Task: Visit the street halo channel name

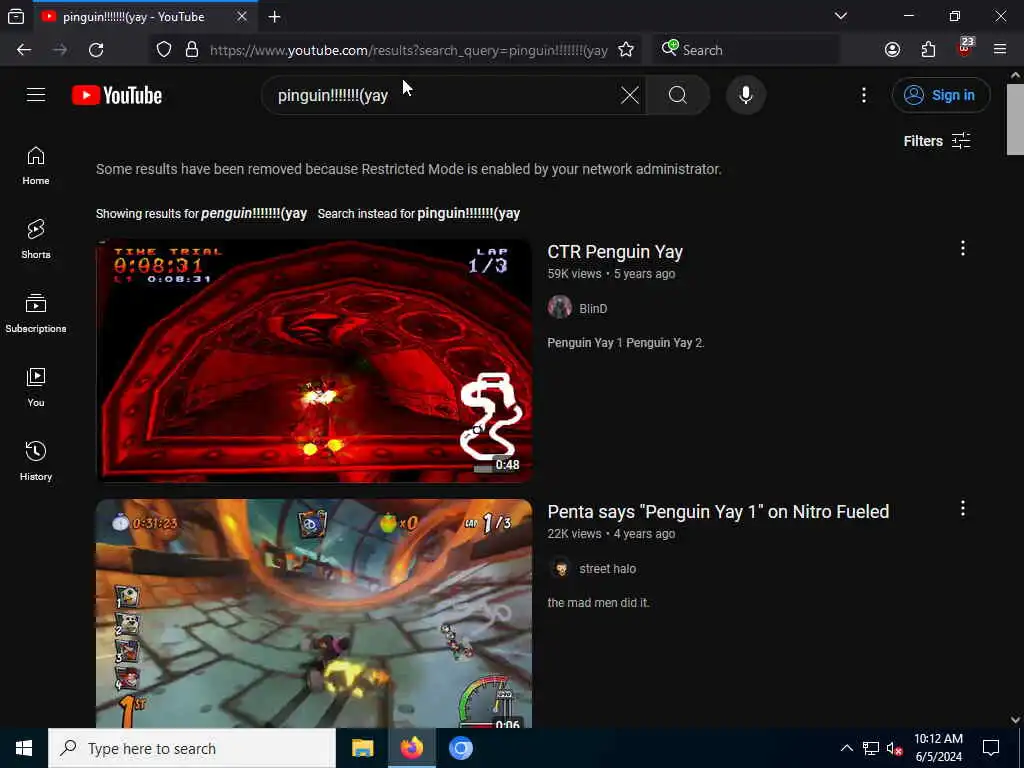Action: [x=607, y=569]
